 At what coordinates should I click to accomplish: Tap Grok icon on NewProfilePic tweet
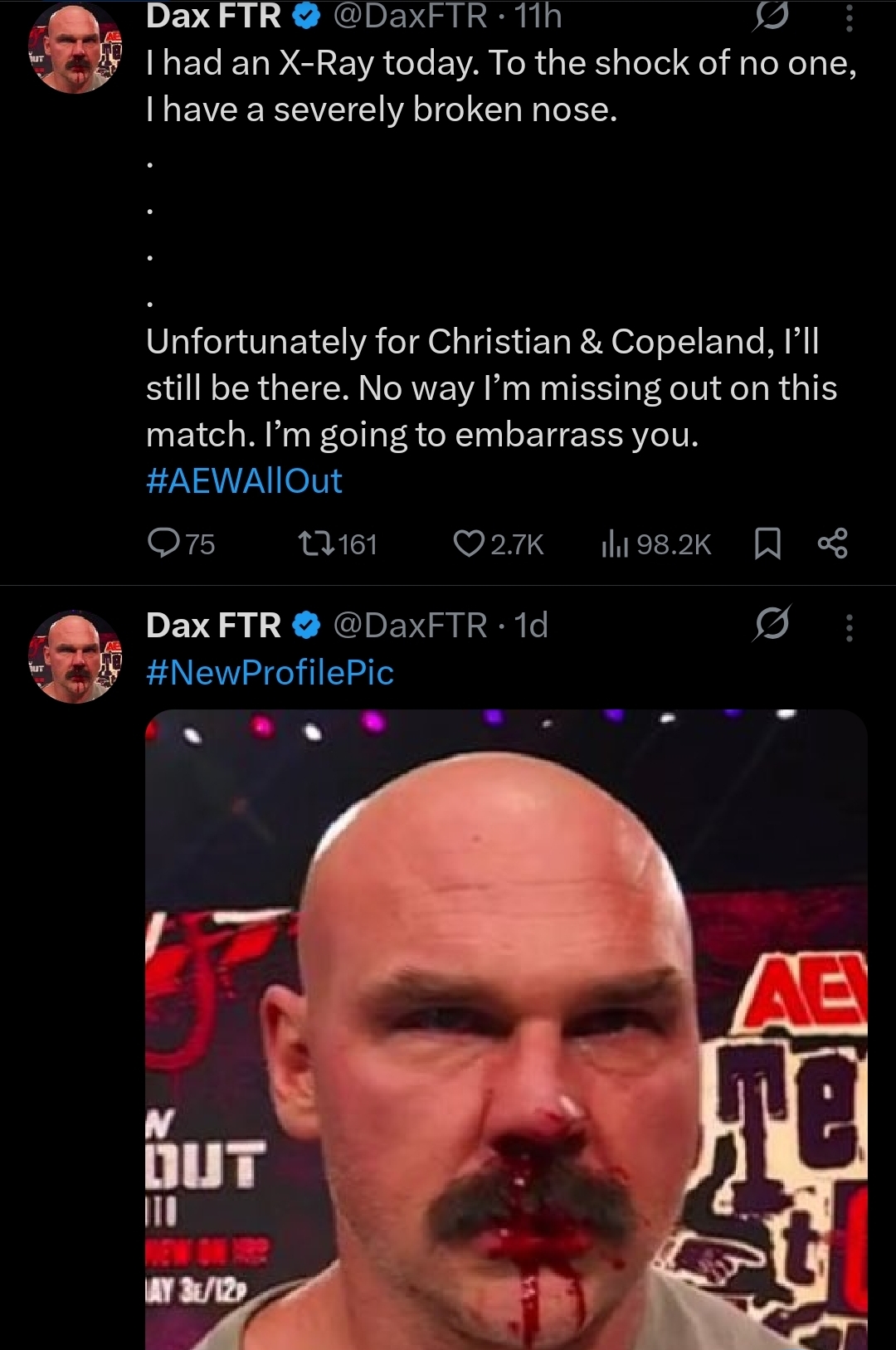[x=771, y=624]
